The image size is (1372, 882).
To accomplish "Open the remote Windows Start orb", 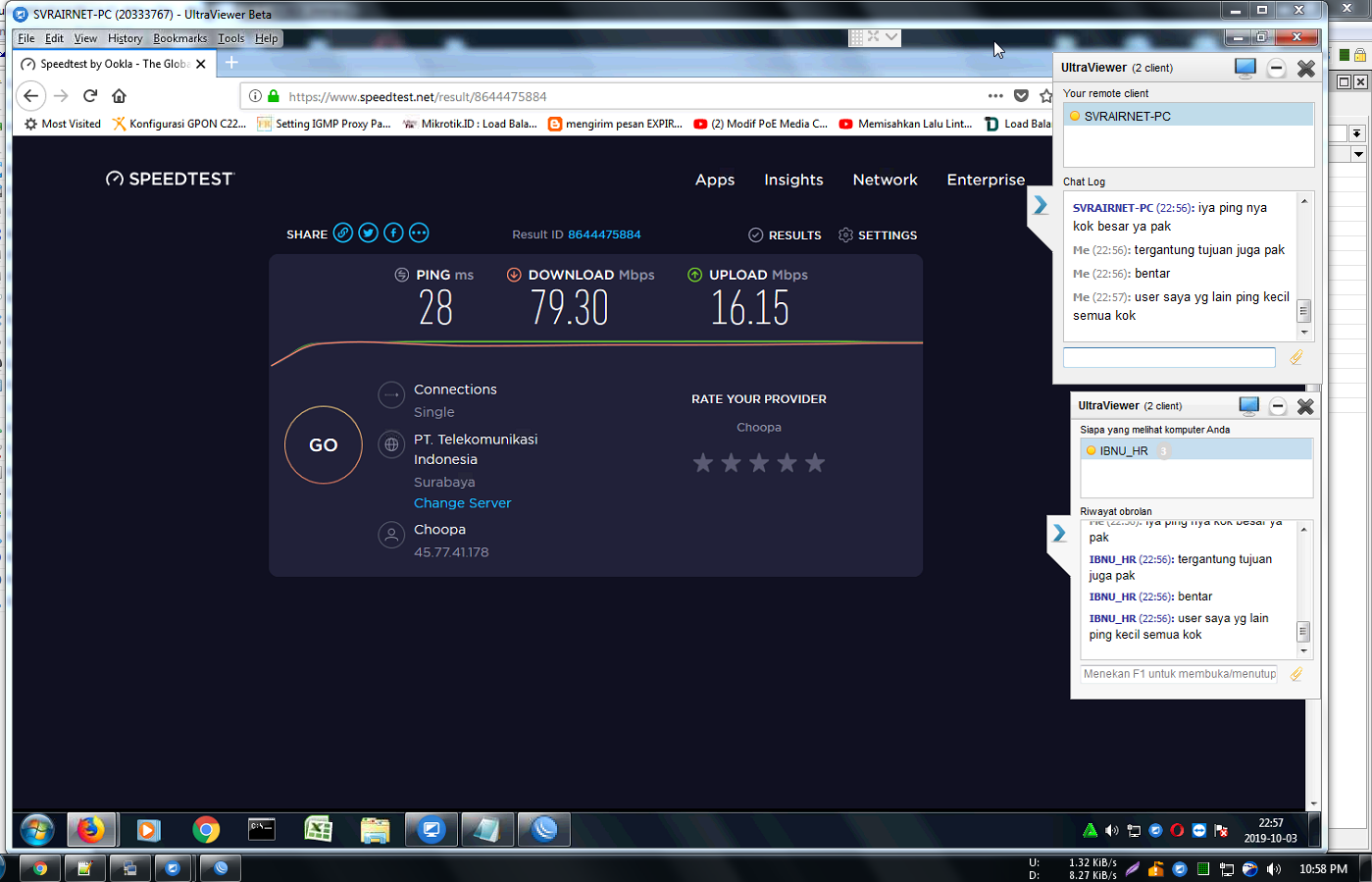I will click(37, 830).
